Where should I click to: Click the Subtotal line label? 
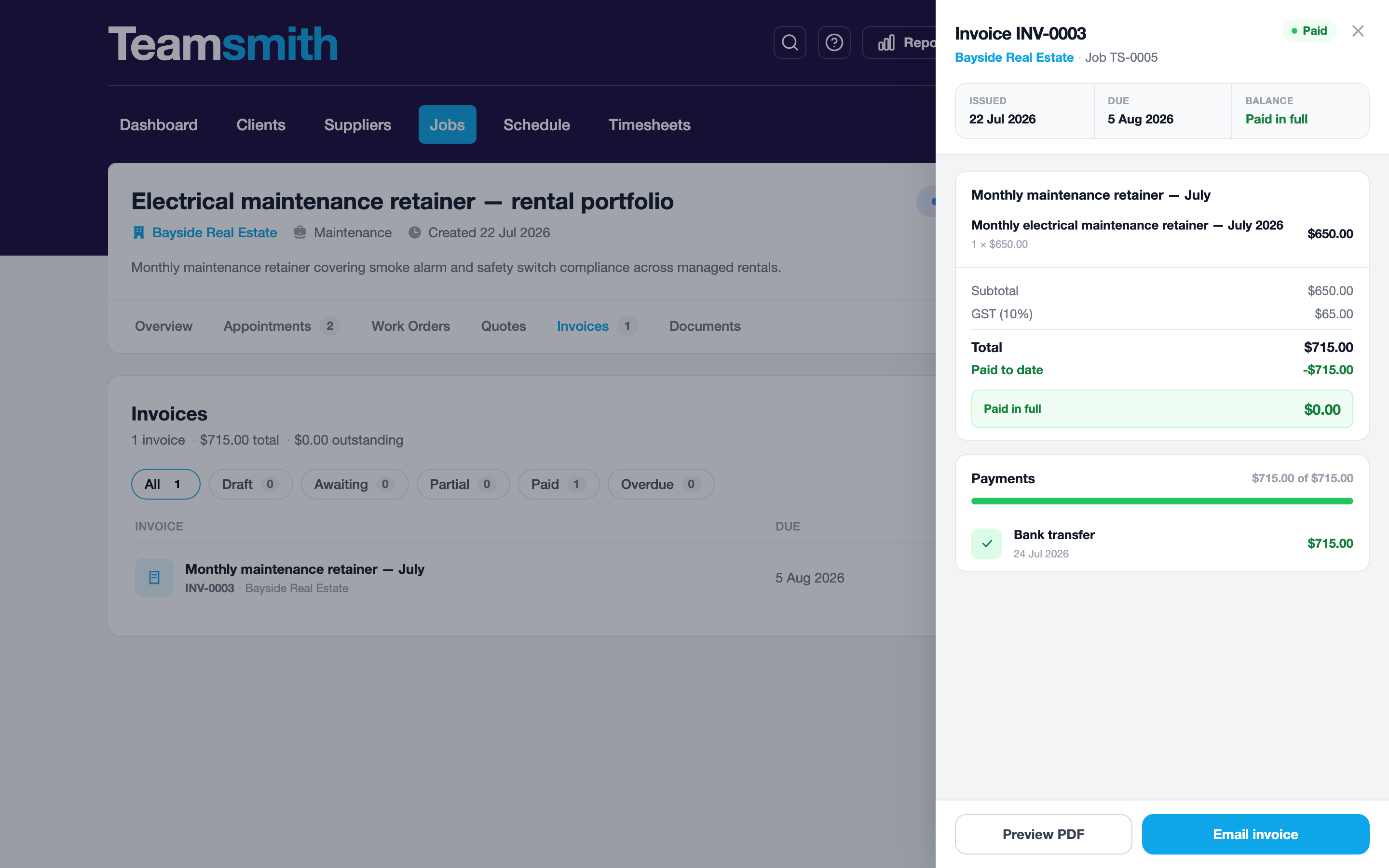tap(994, 290)
